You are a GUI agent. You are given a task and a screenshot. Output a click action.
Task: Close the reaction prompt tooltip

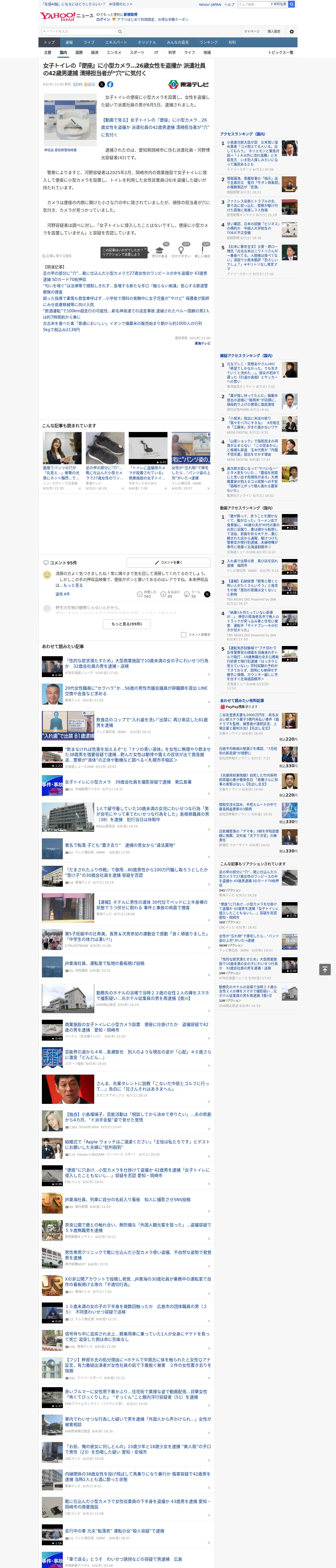tap(146, 250)
